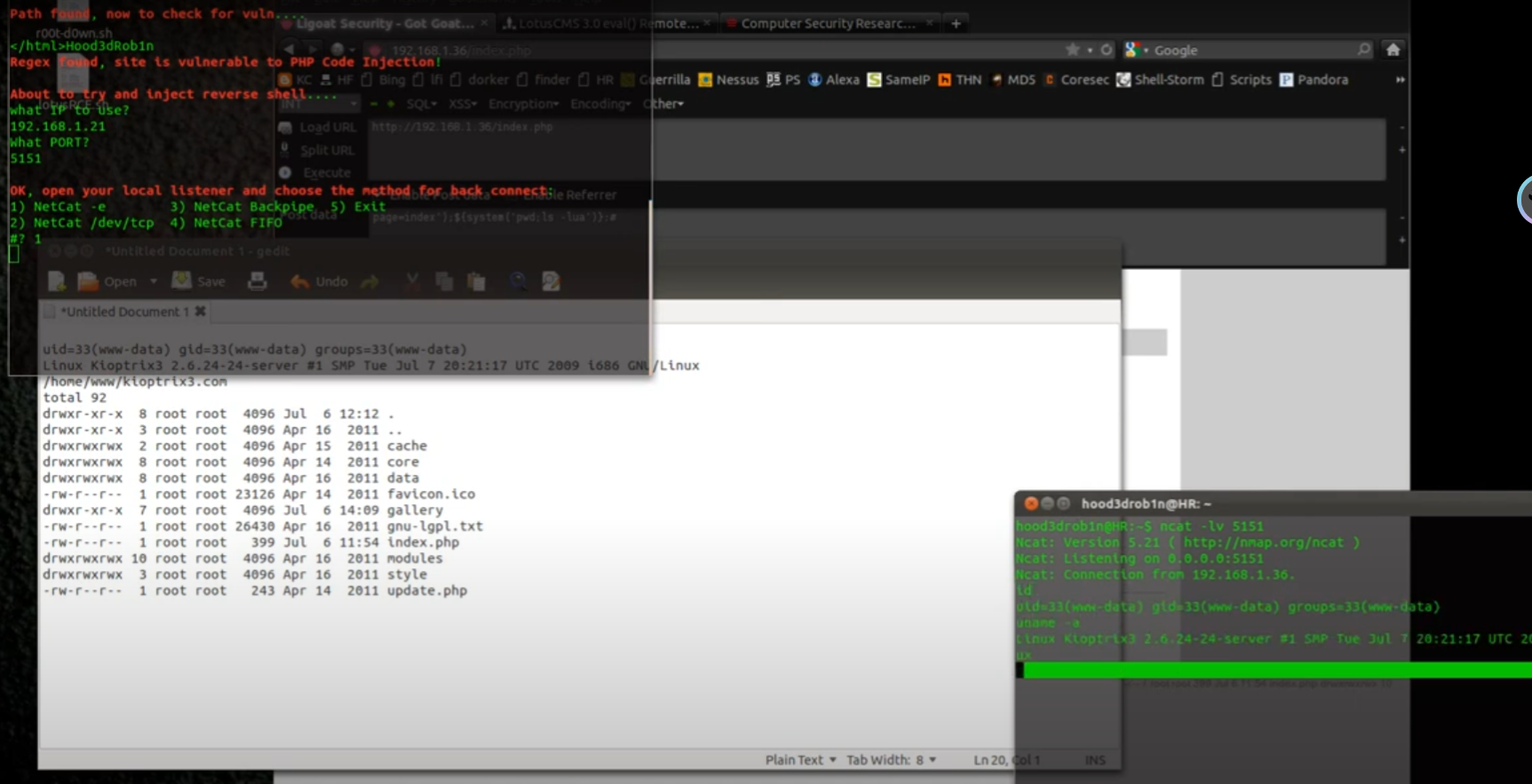Click Ln 20, Col 1 in status bar
The height and width of the screenshot is (784, 1532).
coord(1006,760)
